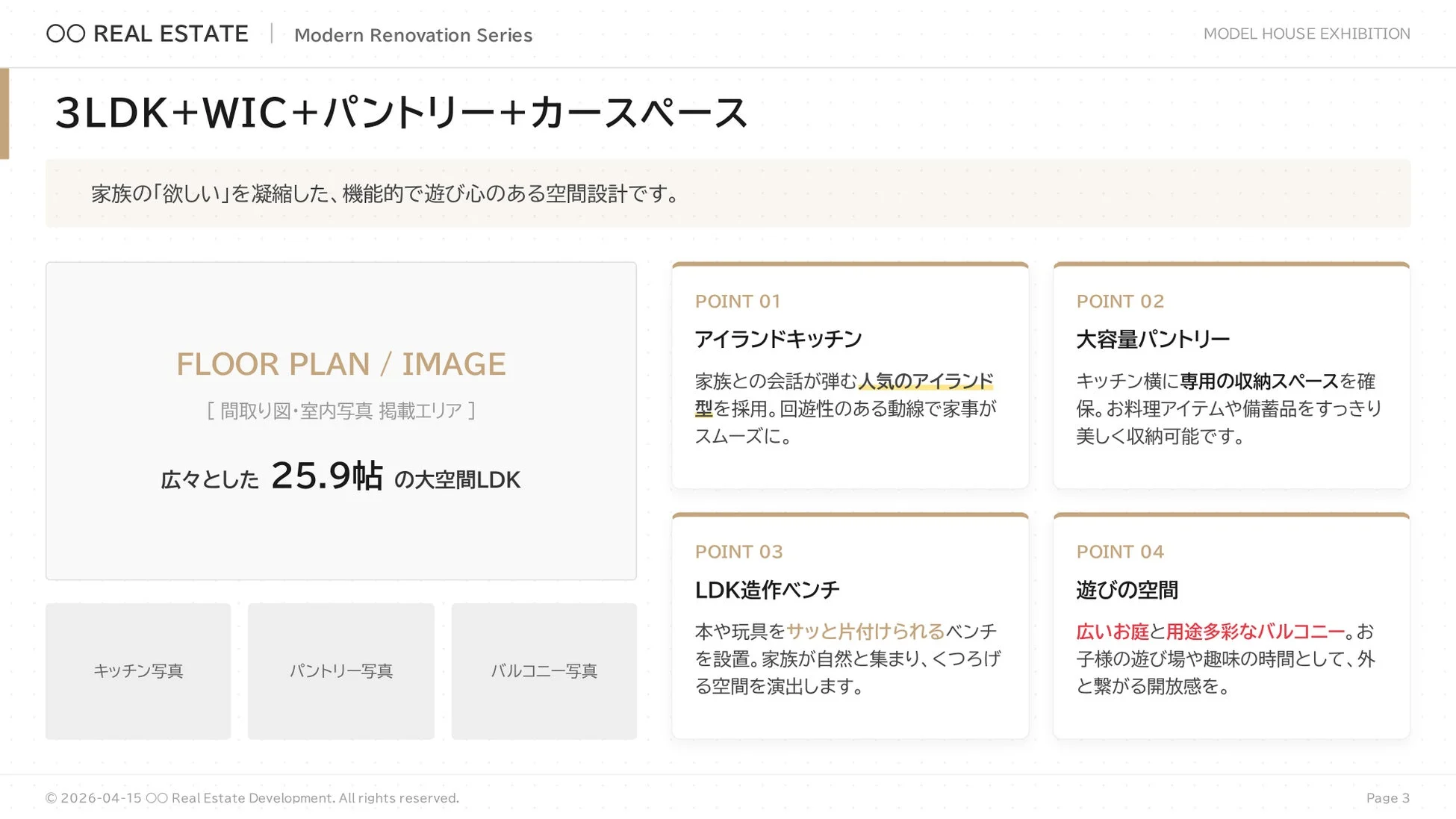Click the OO Real Estate logo icon
Screen dimensions: 1456x819
point(68,34)
